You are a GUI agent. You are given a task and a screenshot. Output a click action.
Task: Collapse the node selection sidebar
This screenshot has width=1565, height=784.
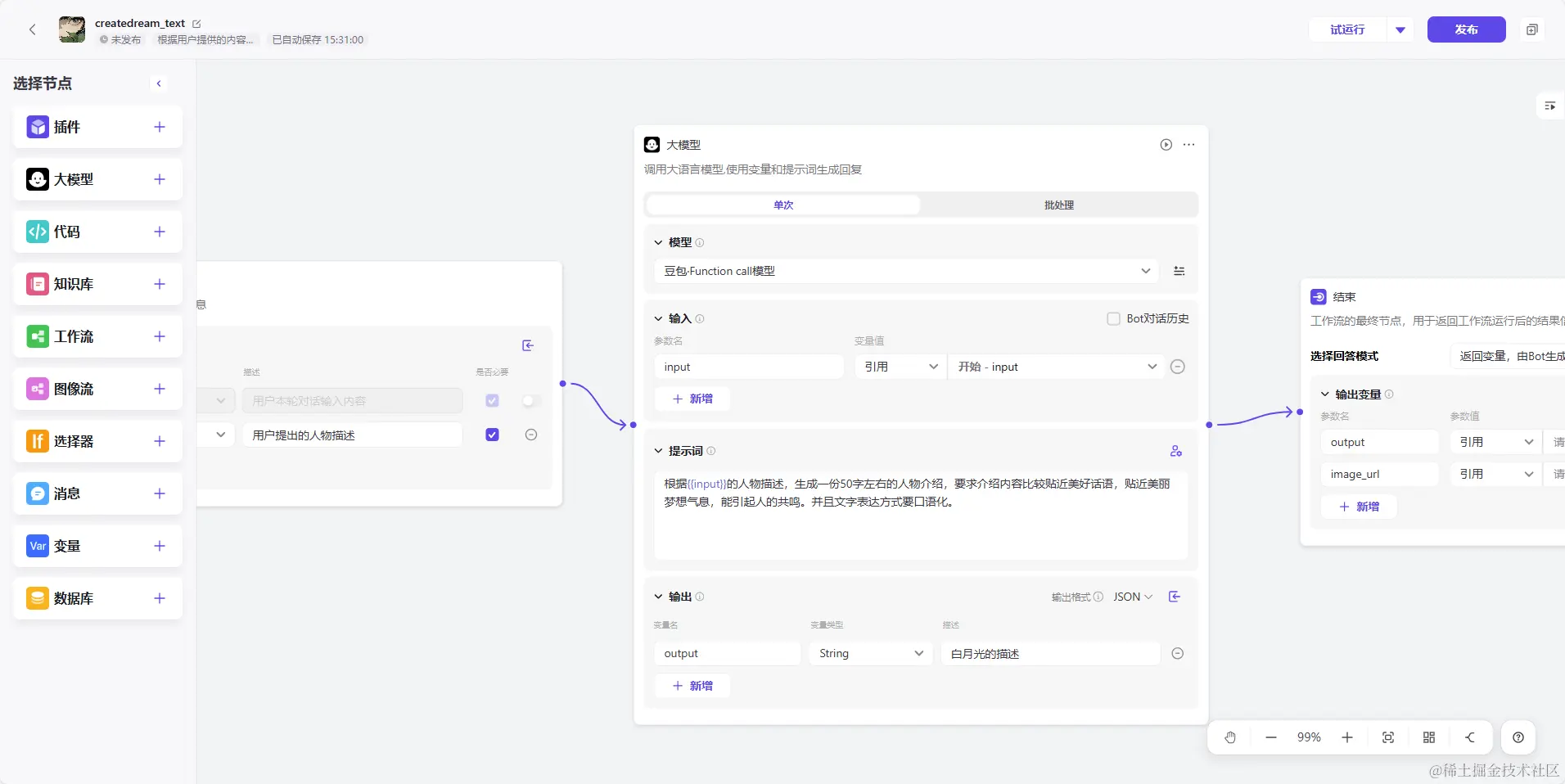(159, 83)
